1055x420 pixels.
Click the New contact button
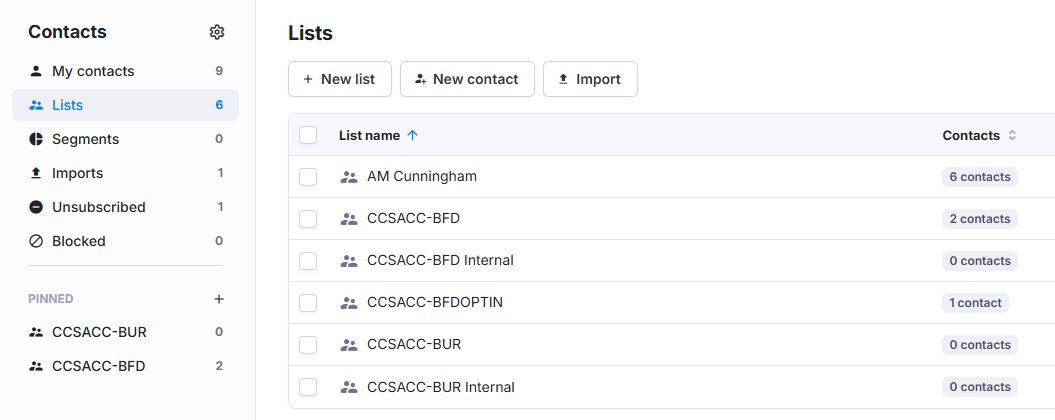point(468,79)
